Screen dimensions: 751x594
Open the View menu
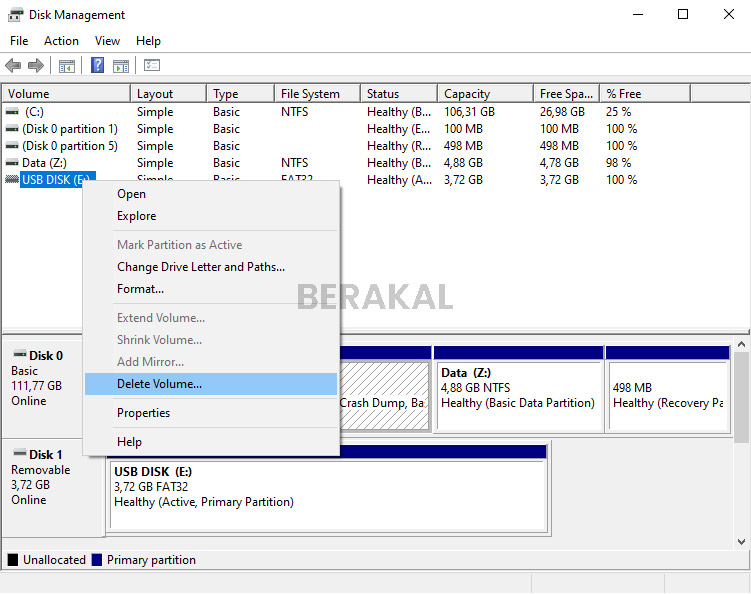coord(107,41)
